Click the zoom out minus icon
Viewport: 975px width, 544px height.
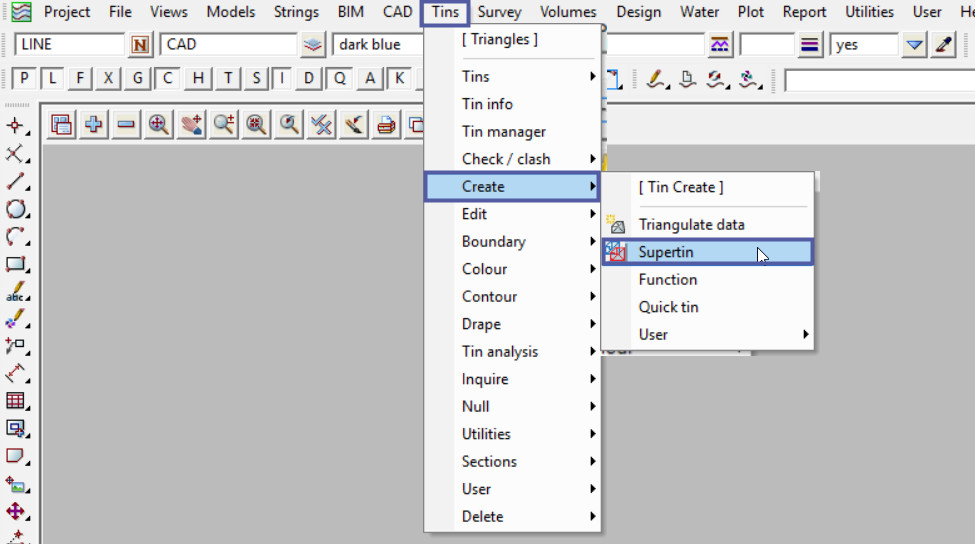click(x=126, y=125)
